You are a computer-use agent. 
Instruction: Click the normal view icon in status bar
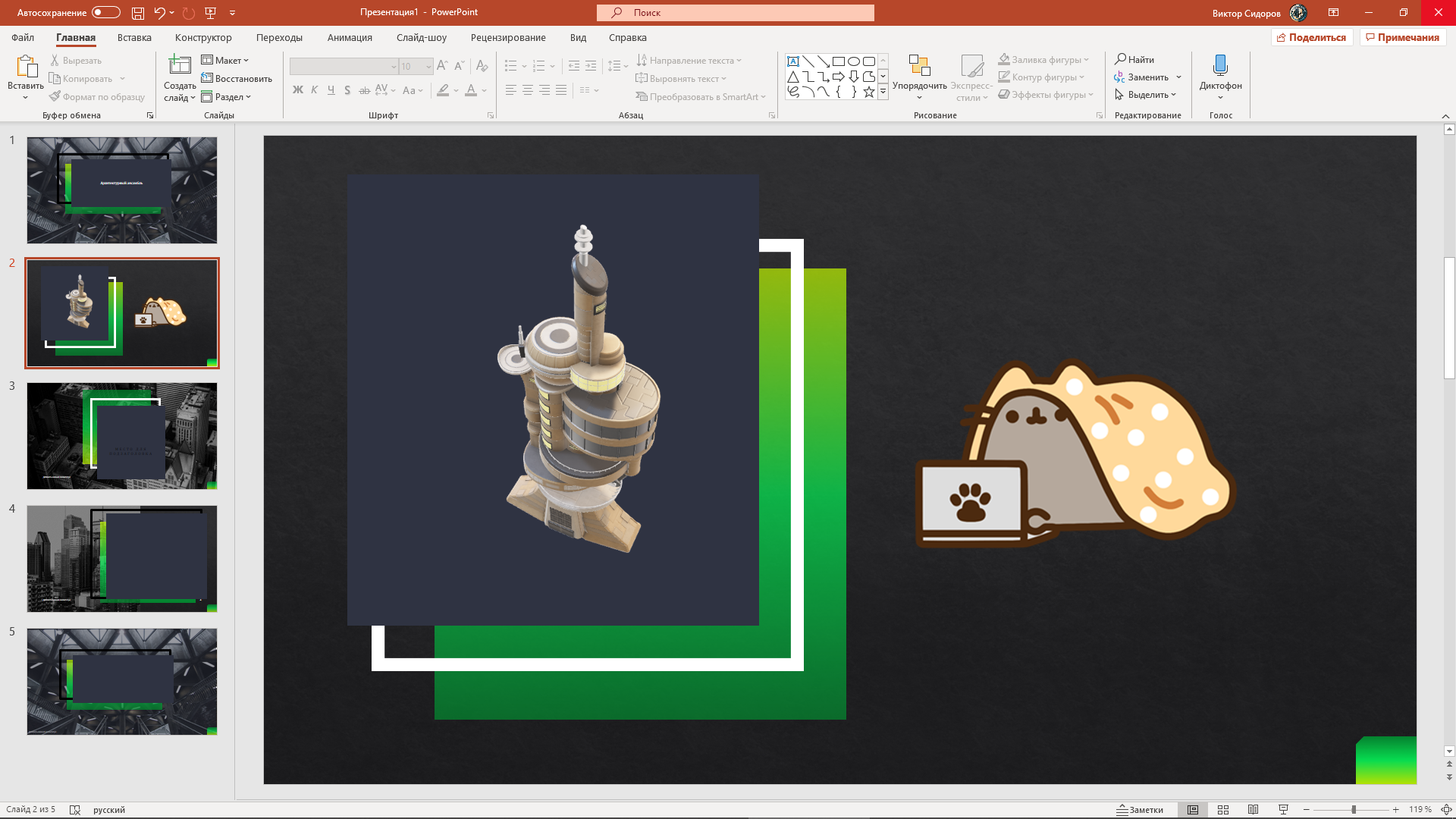pos(1193,810)
